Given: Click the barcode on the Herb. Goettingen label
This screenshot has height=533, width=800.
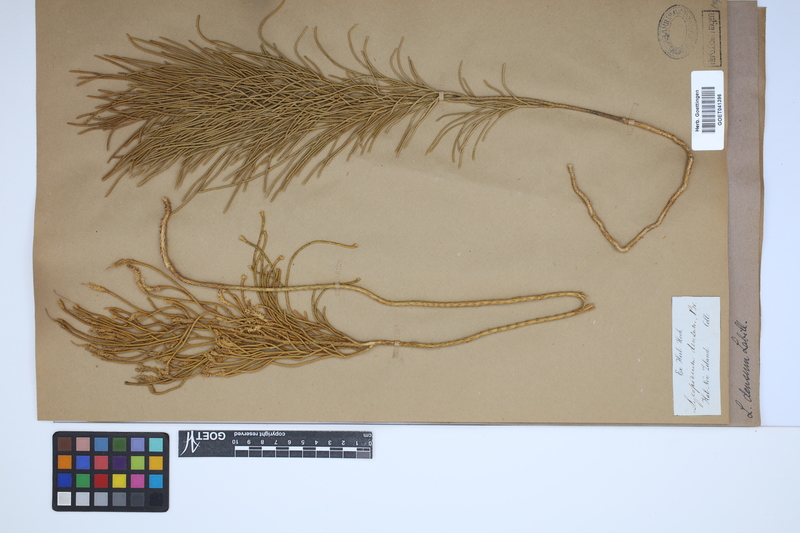Looking at the screenshot, I should [x=708, y=108].
